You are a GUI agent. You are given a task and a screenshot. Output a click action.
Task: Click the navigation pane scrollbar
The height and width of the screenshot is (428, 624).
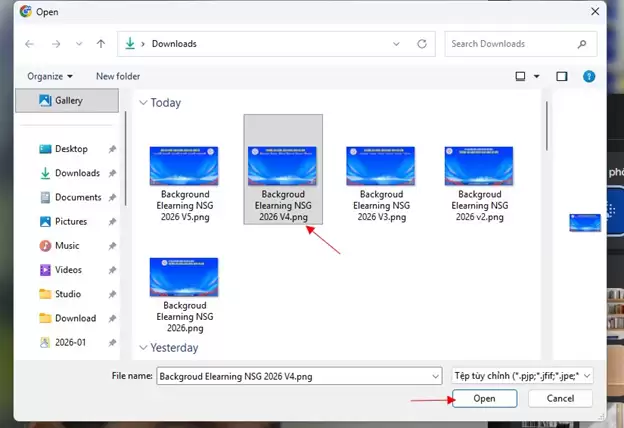pyautogui.click(x=126, y=158)
